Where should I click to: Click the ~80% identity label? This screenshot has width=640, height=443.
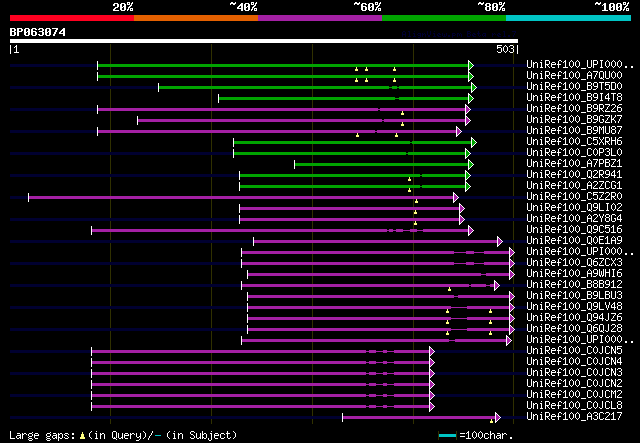pos(491,7)
